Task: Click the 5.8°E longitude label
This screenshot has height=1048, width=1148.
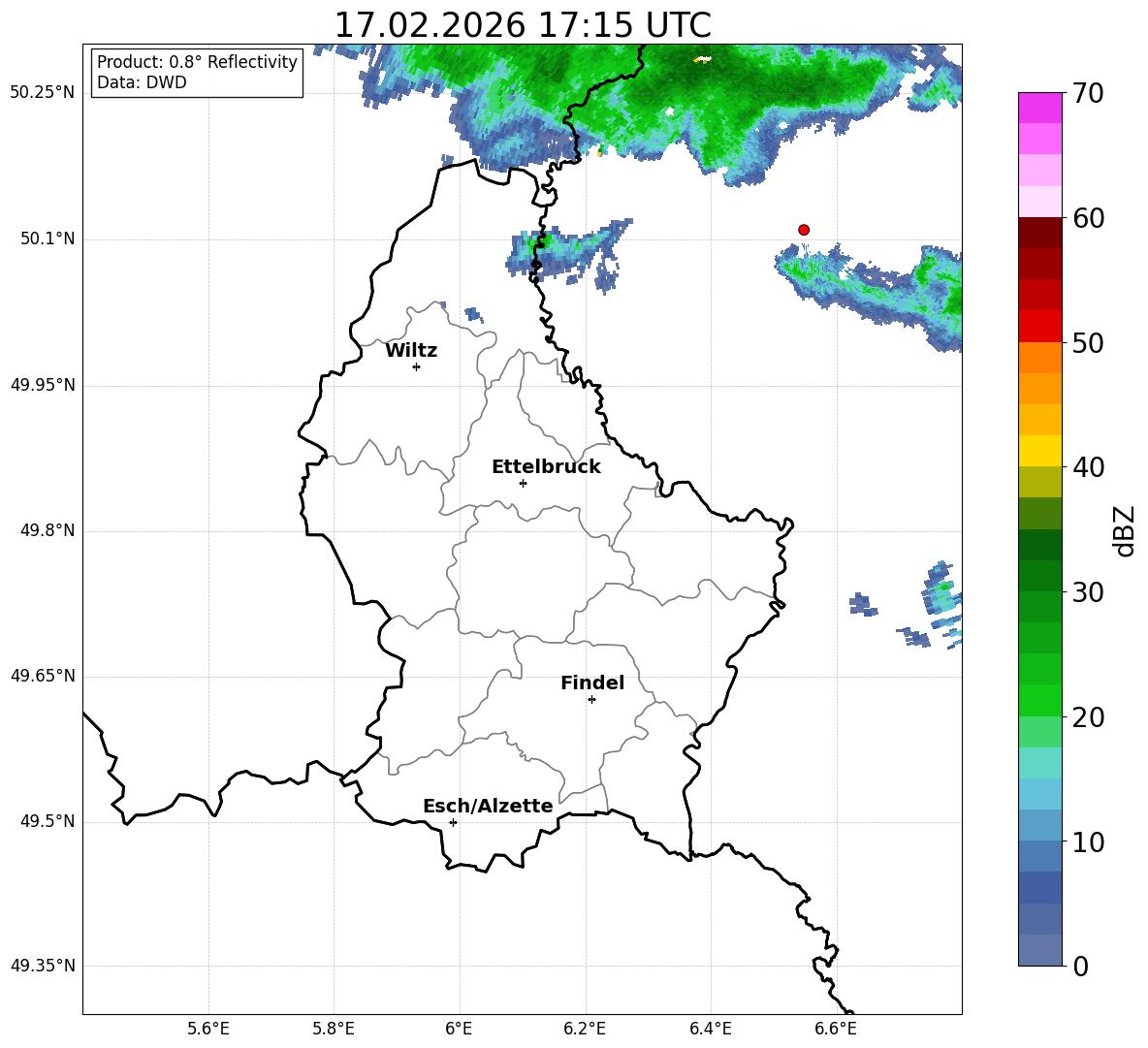Action: click(334, 1030)
